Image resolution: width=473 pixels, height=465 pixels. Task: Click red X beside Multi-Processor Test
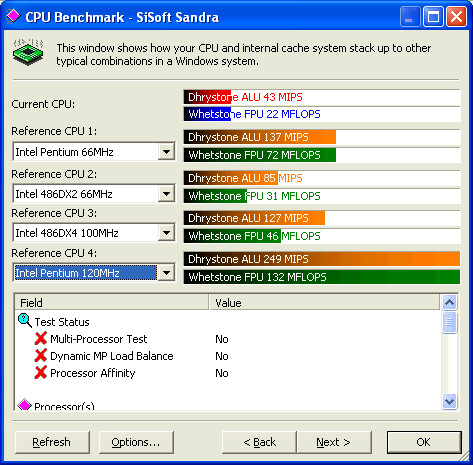coord(41,338)
